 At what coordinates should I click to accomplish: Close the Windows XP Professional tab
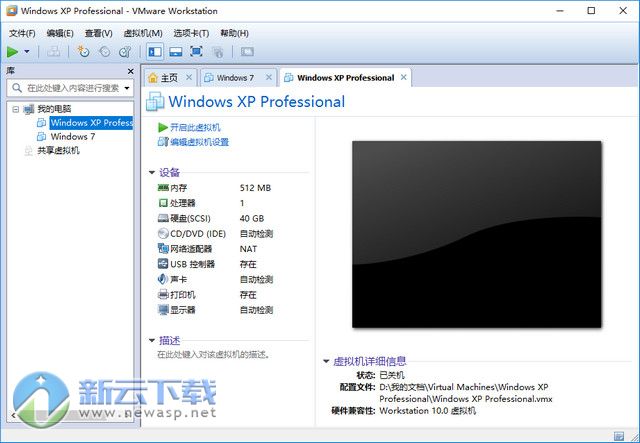403,77
